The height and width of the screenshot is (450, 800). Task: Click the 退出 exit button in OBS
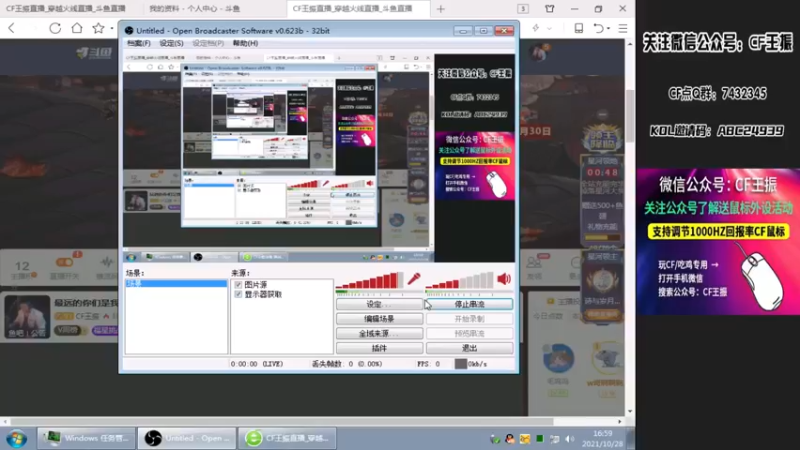pos(469,348)
